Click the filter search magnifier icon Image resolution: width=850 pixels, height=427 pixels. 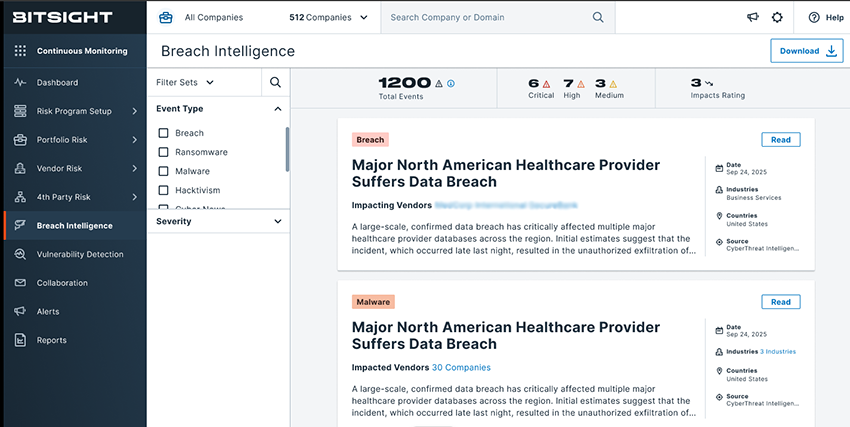275,82
